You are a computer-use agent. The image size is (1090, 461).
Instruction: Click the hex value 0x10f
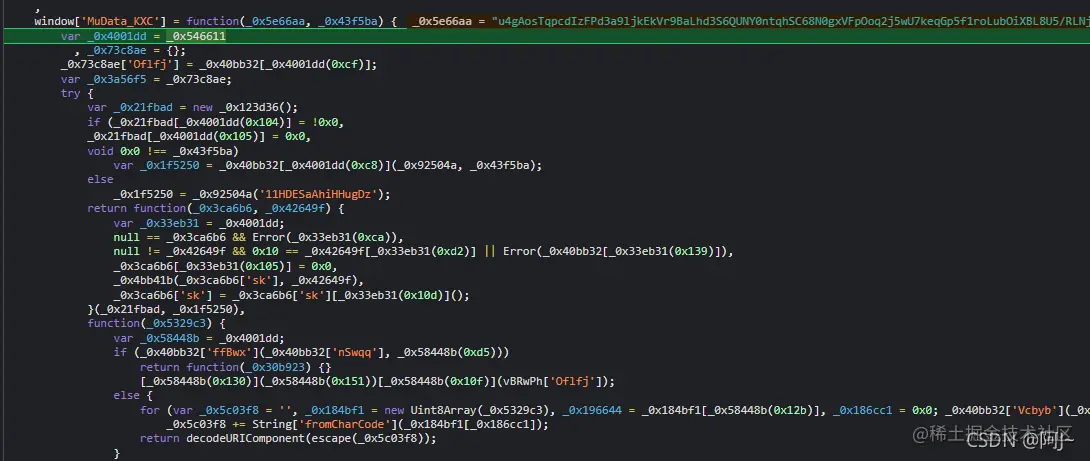tap(465, 381)
